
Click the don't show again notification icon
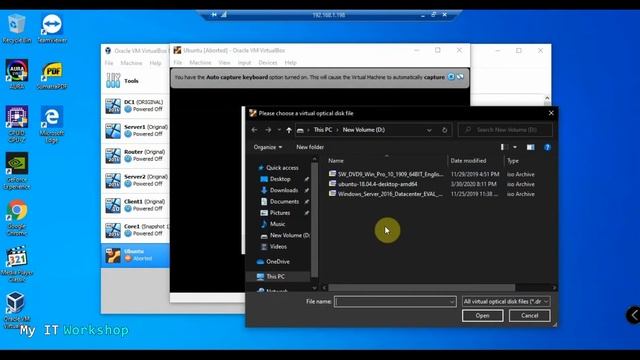460,77
